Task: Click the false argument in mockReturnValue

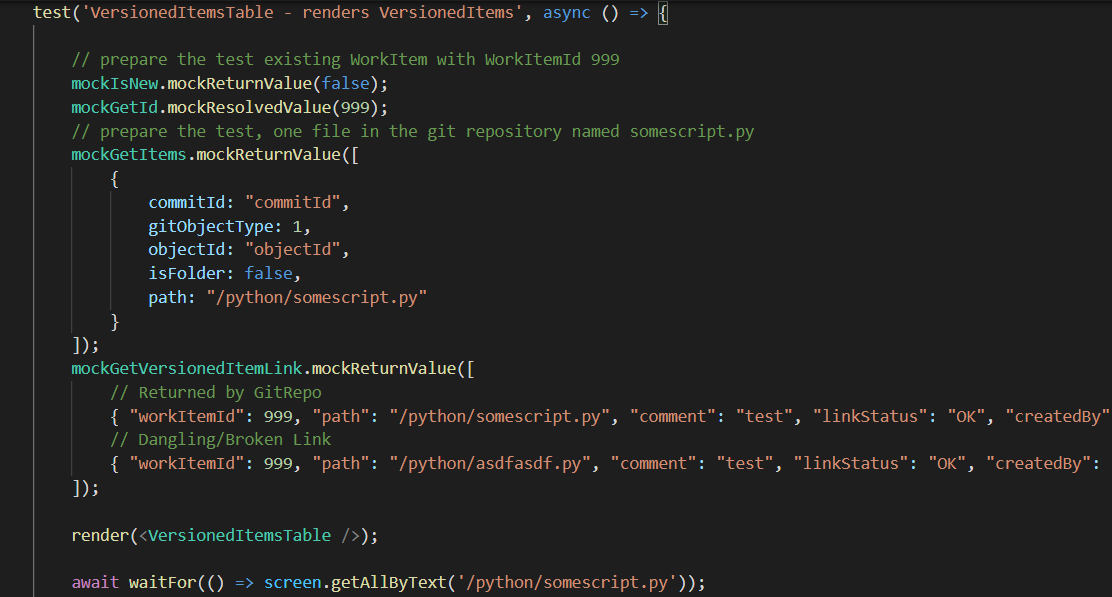Action: pos(345,83)
